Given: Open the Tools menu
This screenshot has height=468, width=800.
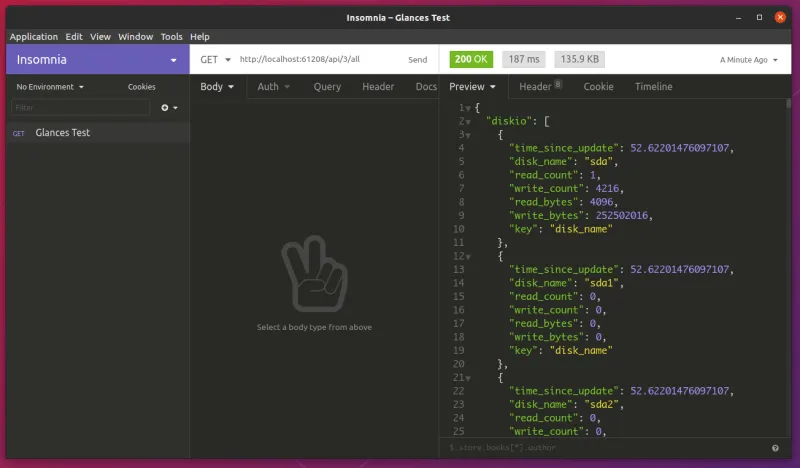Looking at the screenshot, I should [x=171, y=37].
